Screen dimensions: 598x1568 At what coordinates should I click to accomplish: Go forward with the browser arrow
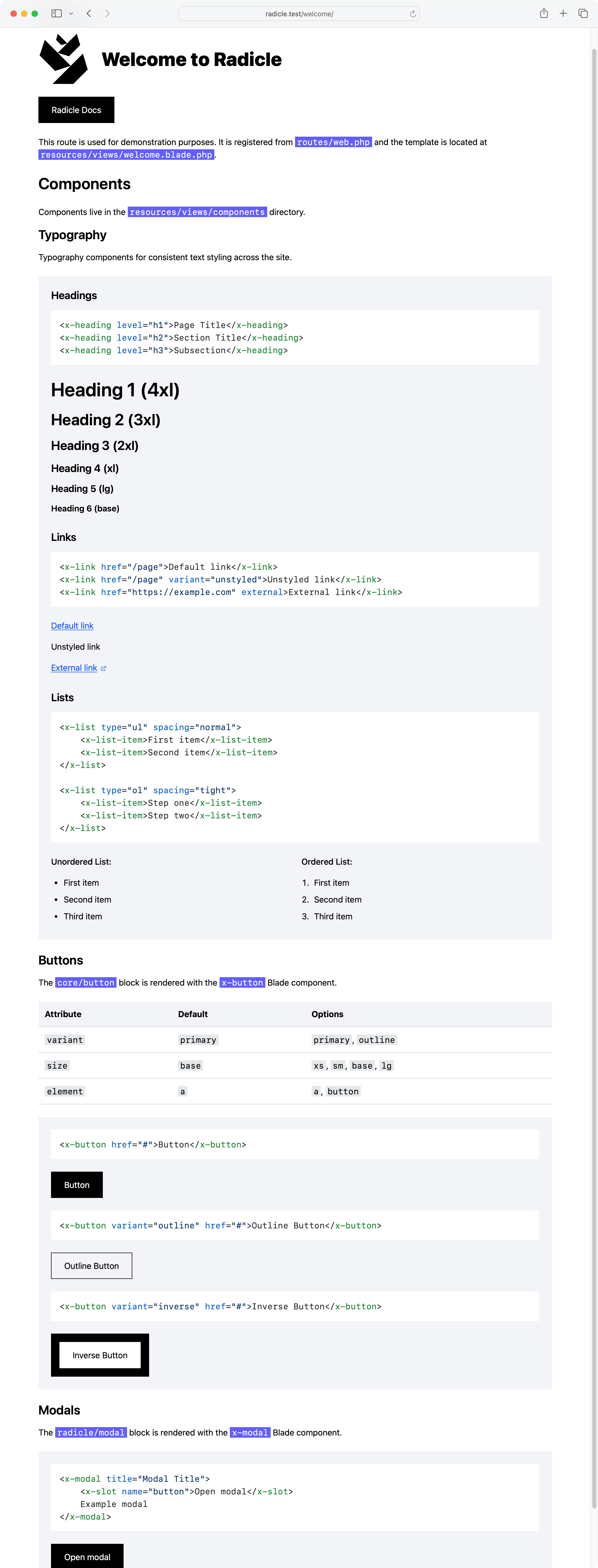(x=108, y=13)
